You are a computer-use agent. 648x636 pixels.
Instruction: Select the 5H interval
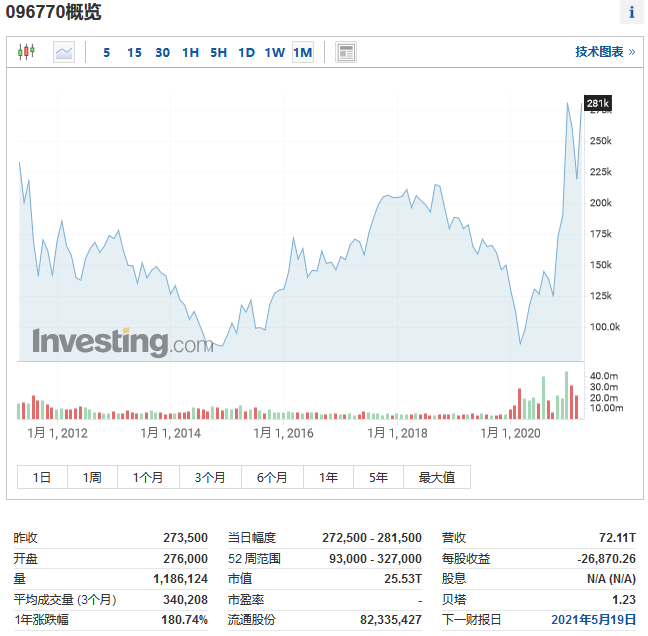(x=218, y=53)
